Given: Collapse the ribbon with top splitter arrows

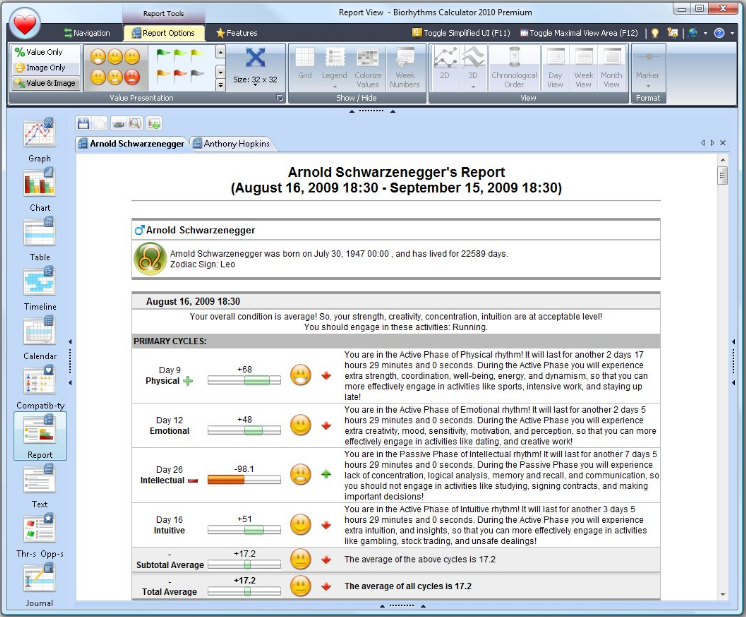Looking at the screenshot, I should [372, 111].
